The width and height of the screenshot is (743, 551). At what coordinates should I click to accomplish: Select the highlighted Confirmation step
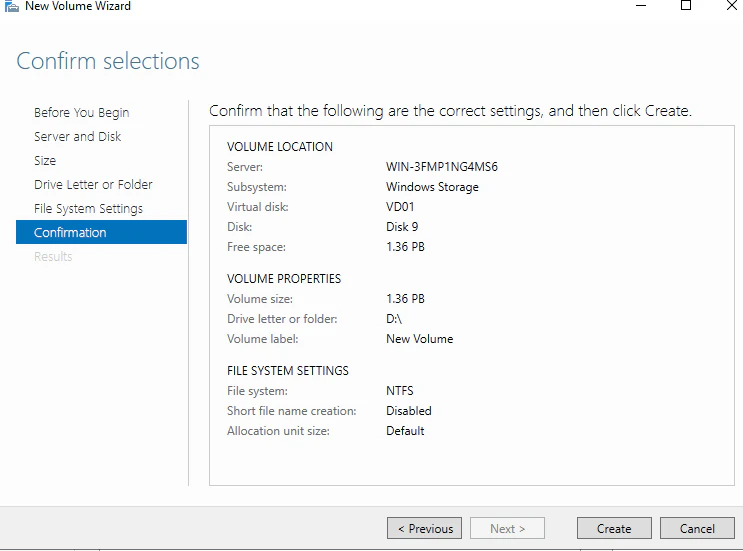point(101,232)
